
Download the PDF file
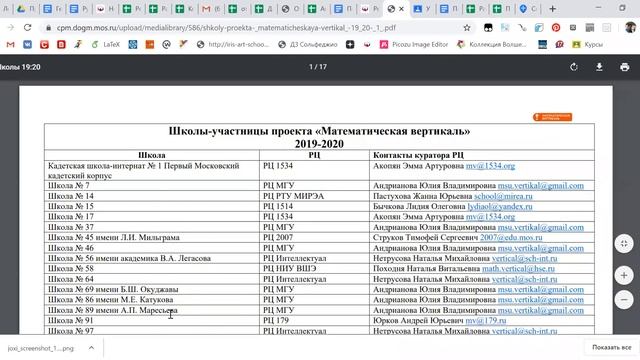point(599,67)
